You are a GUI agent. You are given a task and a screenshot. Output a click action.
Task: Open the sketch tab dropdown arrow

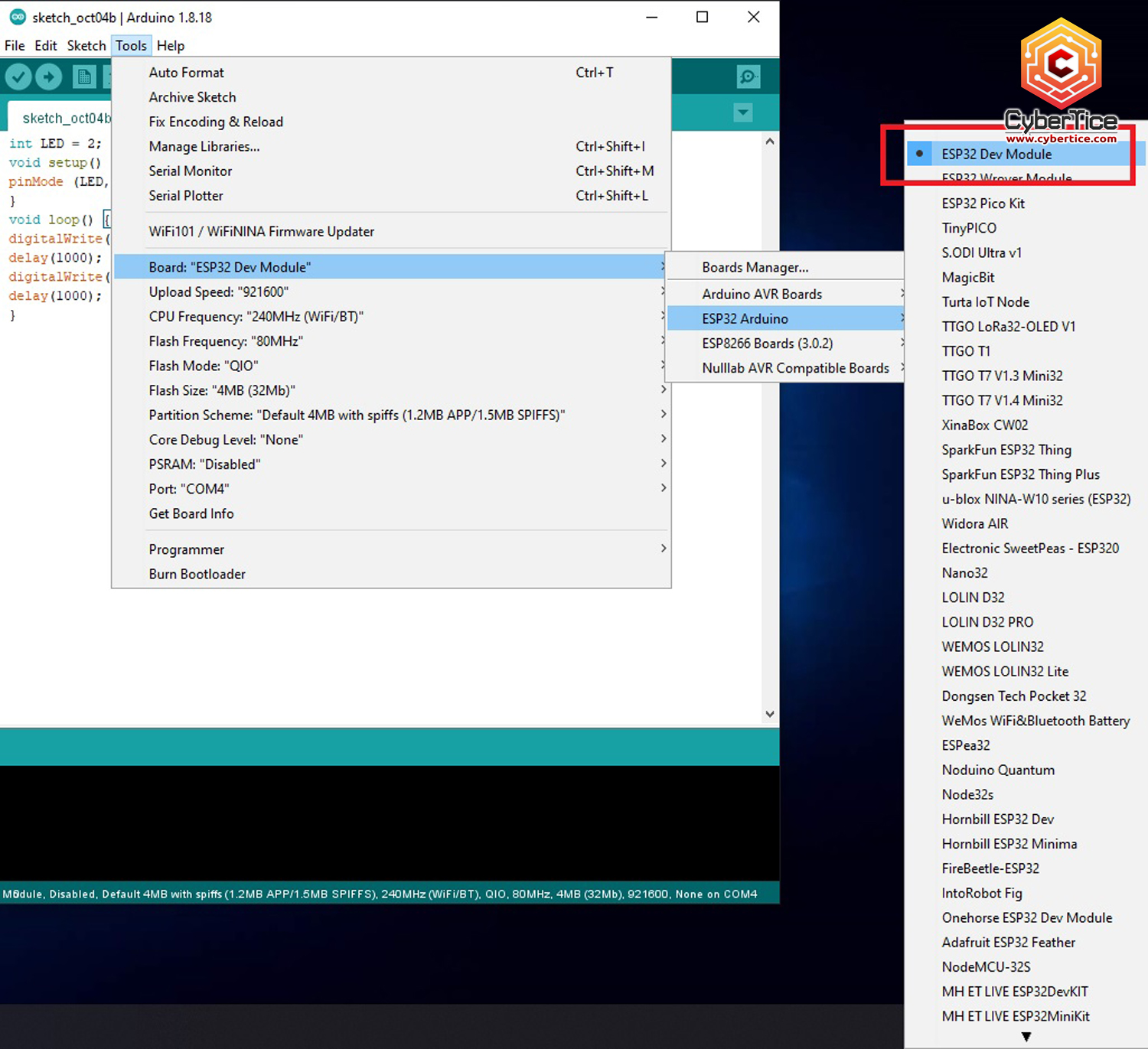pyautogui.click(x=742, y=112)
